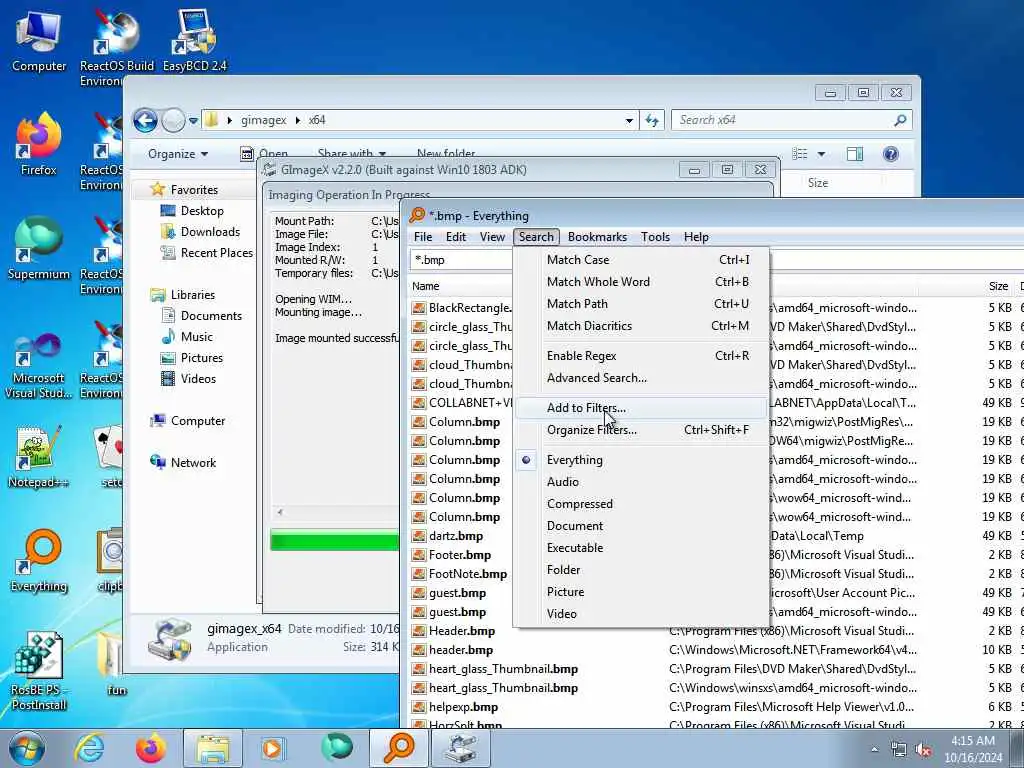Toggle the Explorer preview pane icon
The width and height of the screenshot is (1024, 768).
(854, 154)
